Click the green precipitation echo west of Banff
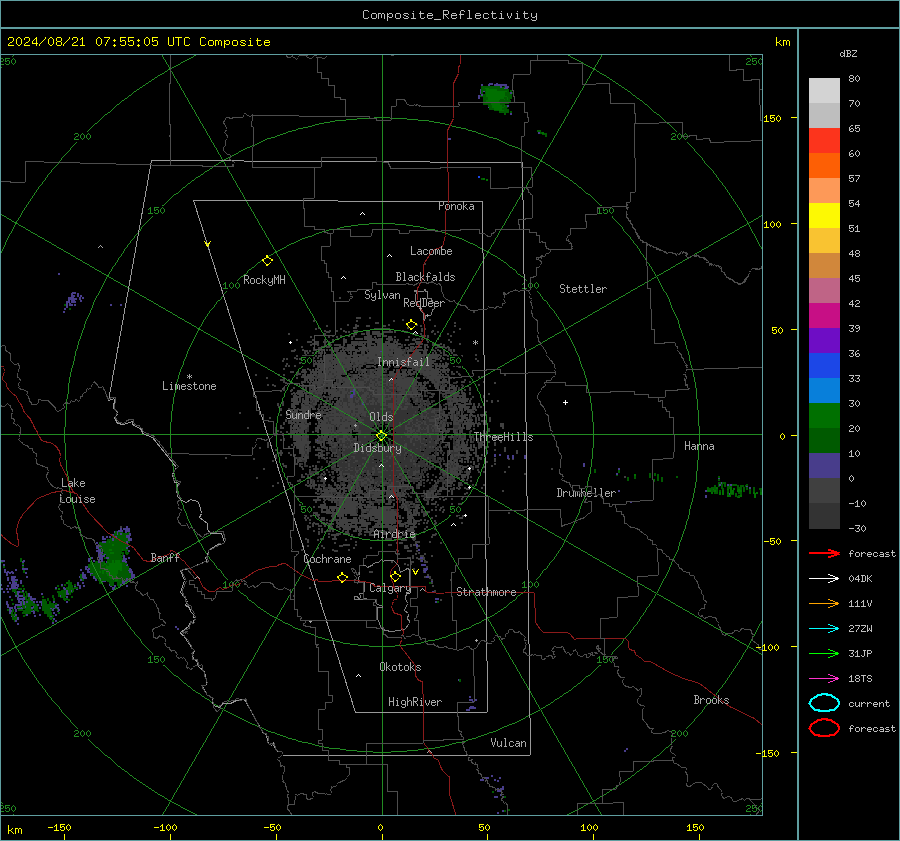Screen dimensions: 900x841 [112, 559]
